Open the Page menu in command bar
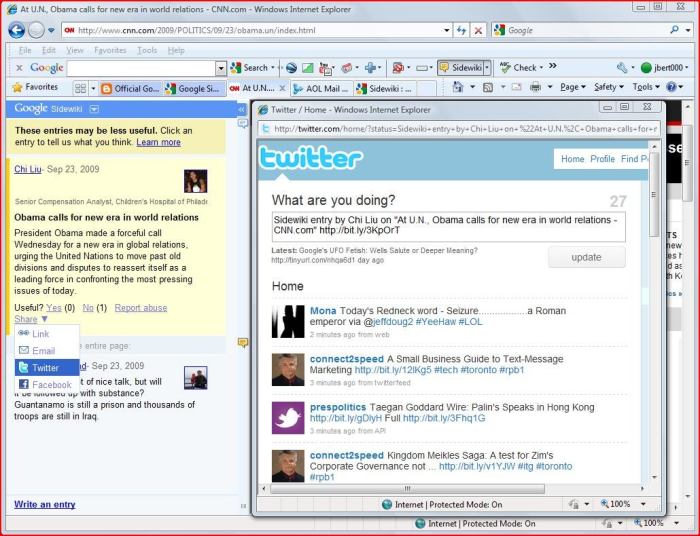Image resolution: width=700 pixels, height=536 pixels. pos(573,87)
